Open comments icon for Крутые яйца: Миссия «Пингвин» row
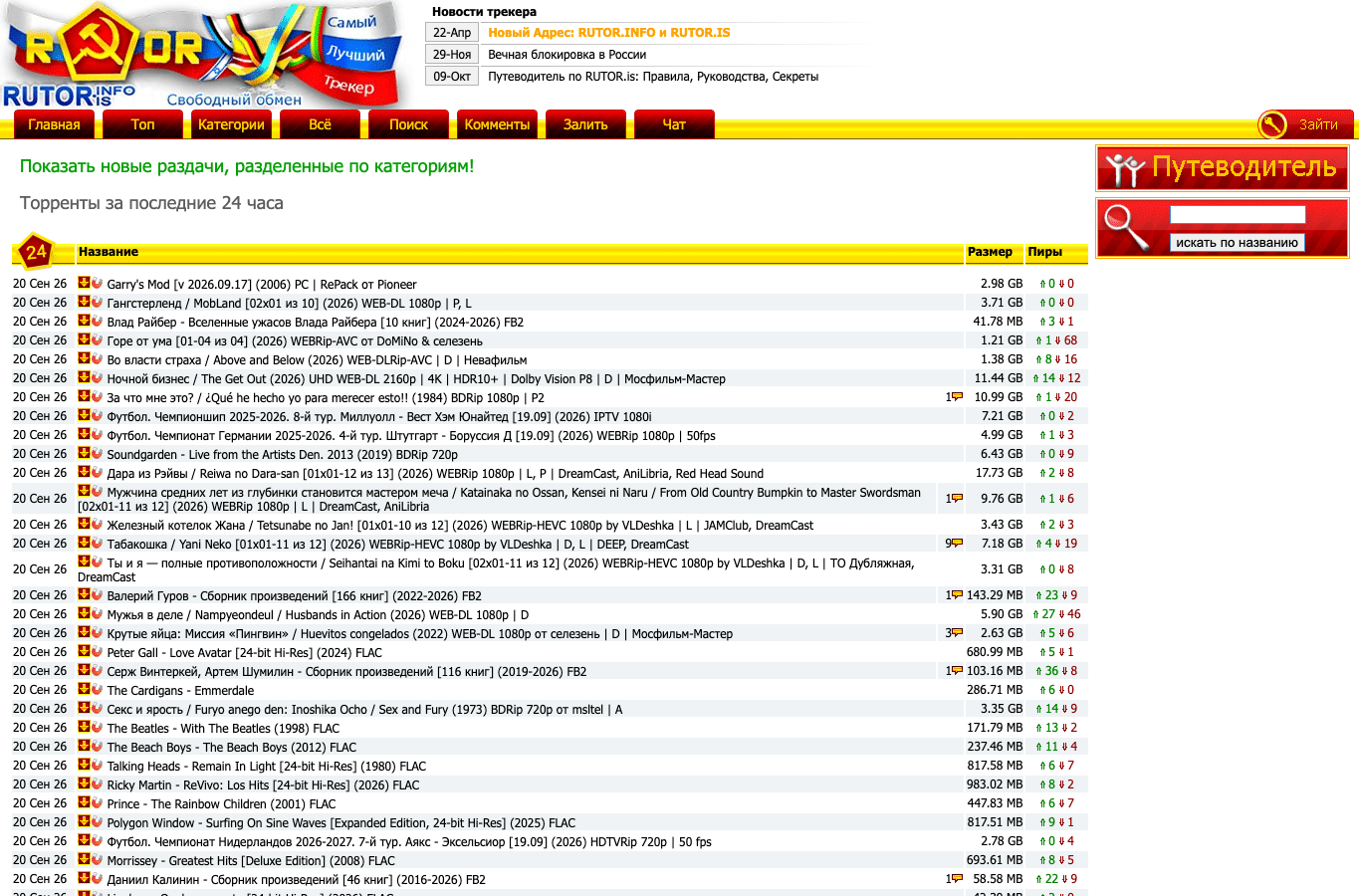 pyautogui.click(x=957, y=633)
